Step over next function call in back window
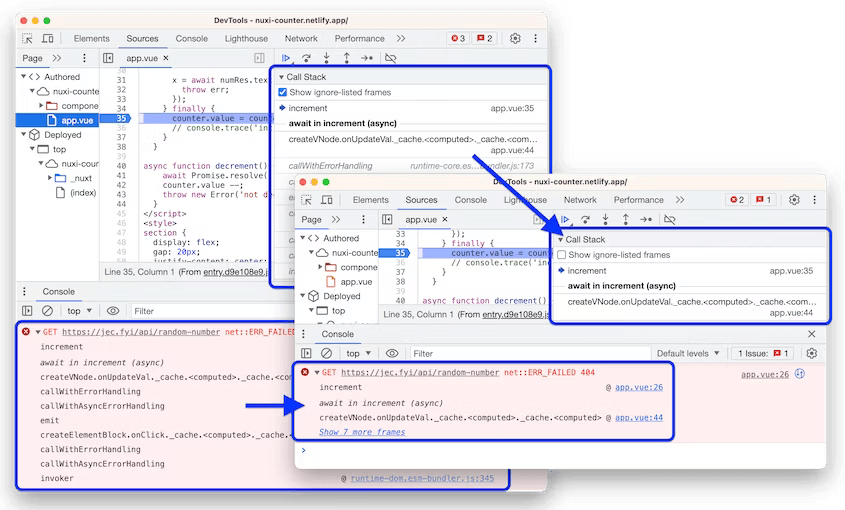The image size is (845, 510). tap(307, 58)
